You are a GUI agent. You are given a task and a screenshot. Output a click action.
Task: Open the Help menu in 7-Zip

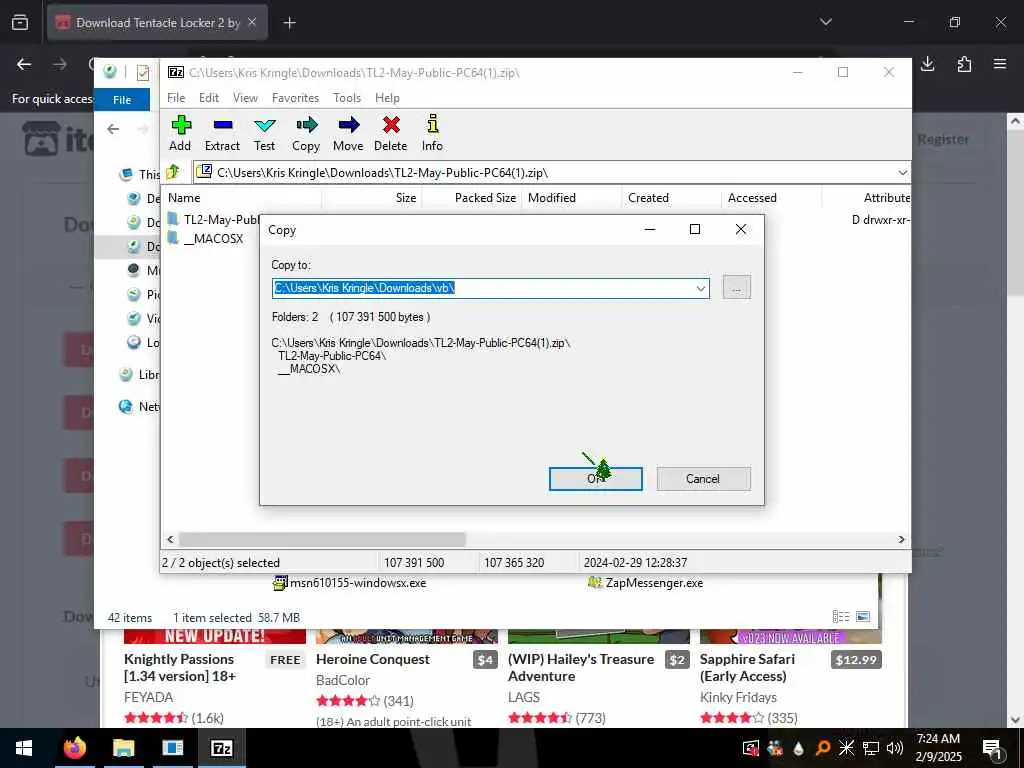pyautogui.click(x=387, y=98)
